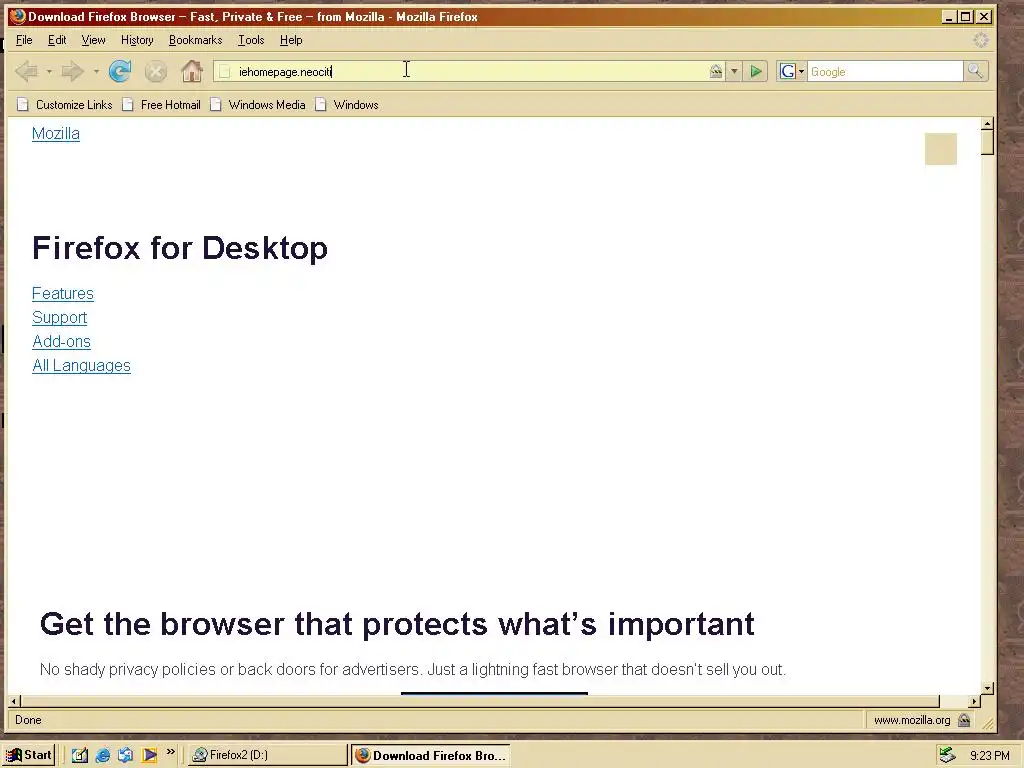Click the vertical scrollbar down arrow
1024x768 pixels.
(987, 688)
